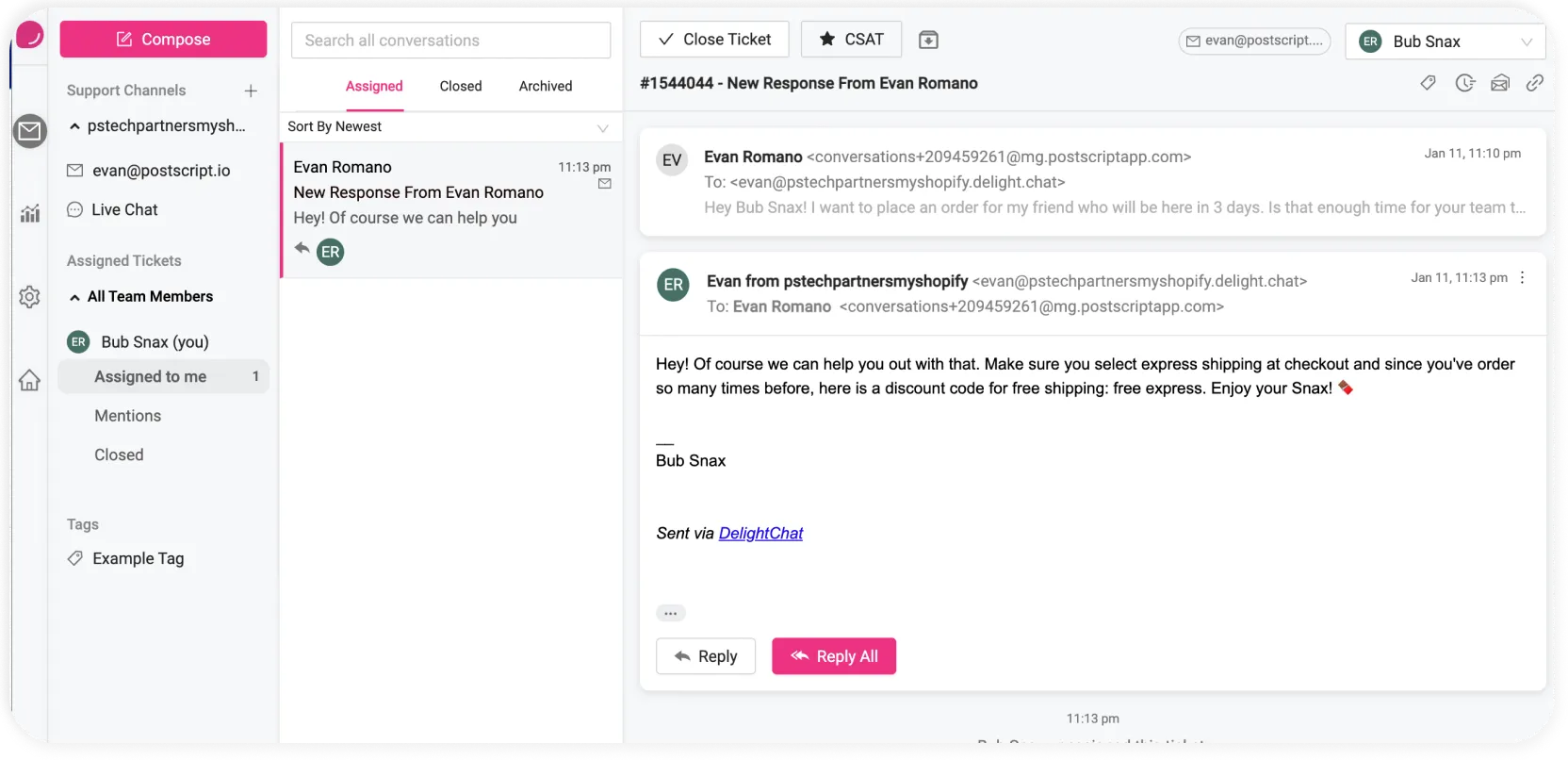The width and height of the screenshot is (1568, 760).
Task: Click the Close Ticket button
Action: point(714,40)
